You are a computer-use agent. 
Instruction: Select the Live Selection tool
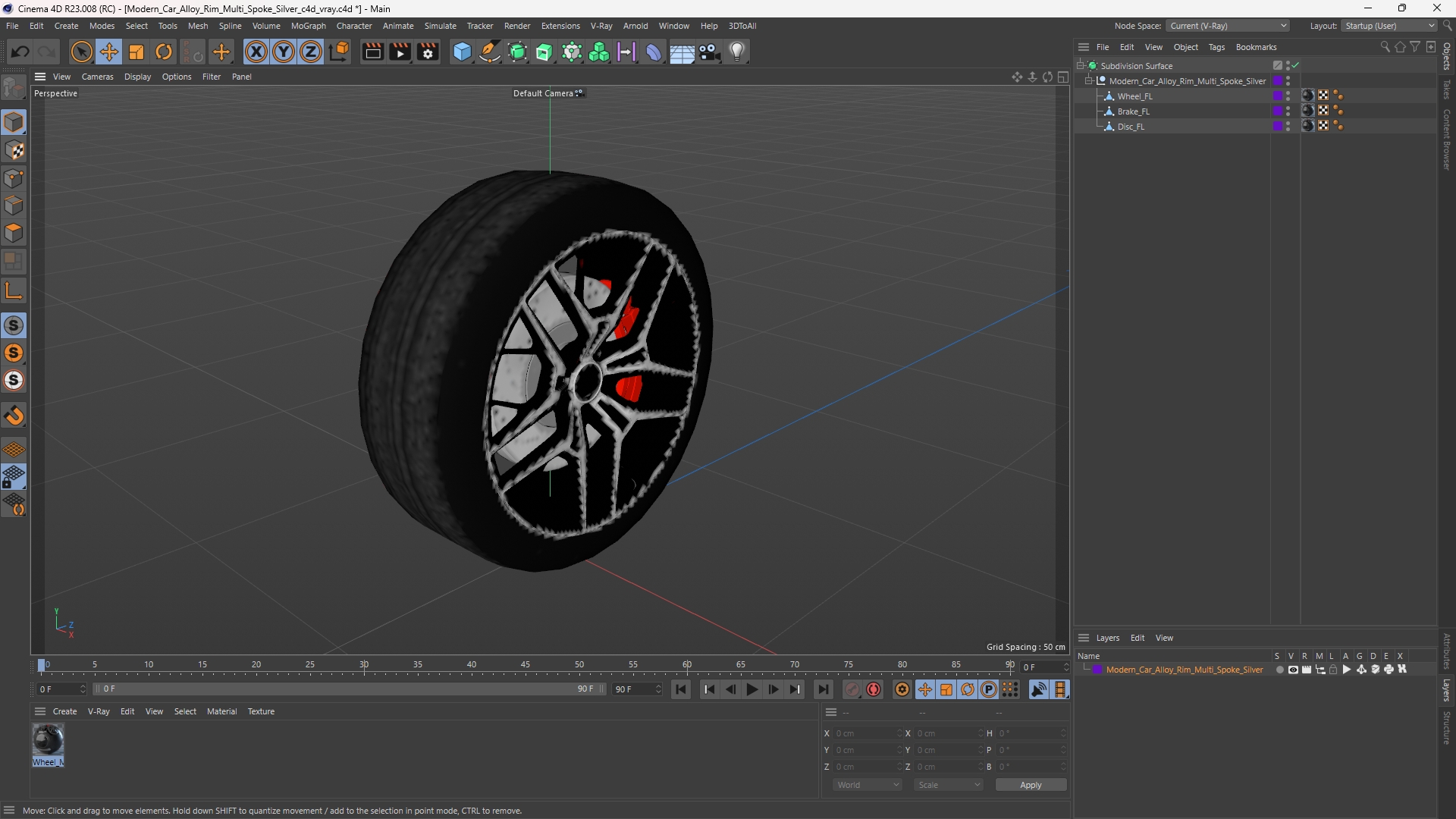point(81,52)
